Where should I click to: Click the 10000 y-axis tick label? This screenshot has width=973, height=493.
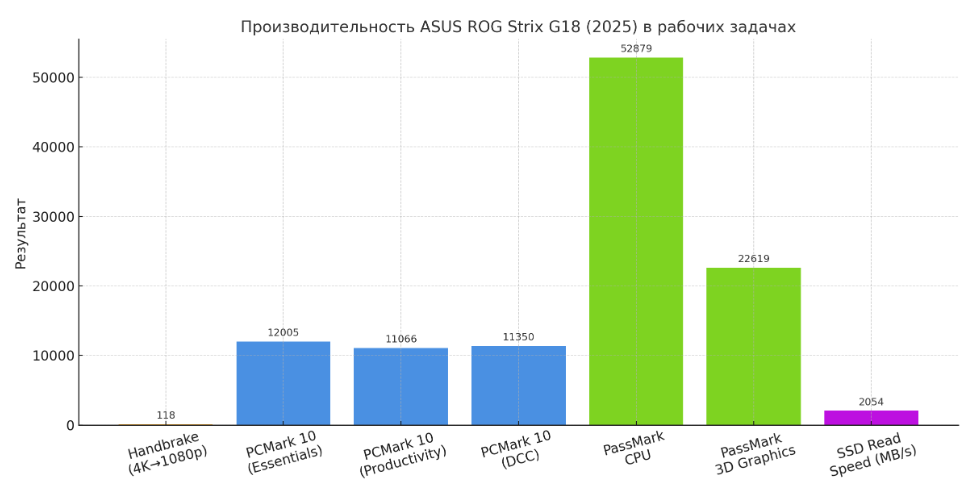[52, 356]
